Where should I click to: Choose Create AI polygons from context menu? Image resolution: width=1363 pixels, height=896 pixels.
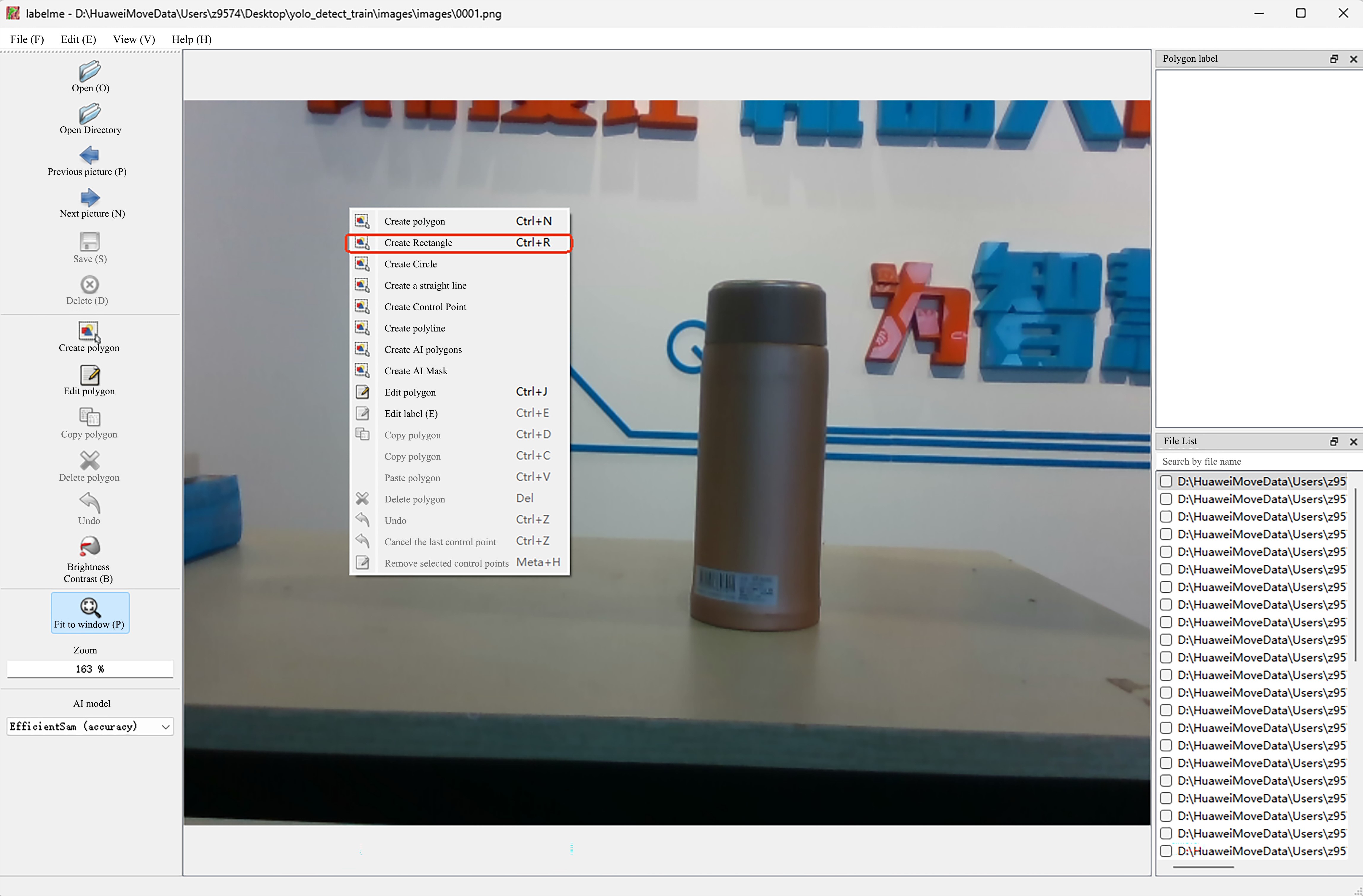423,349
